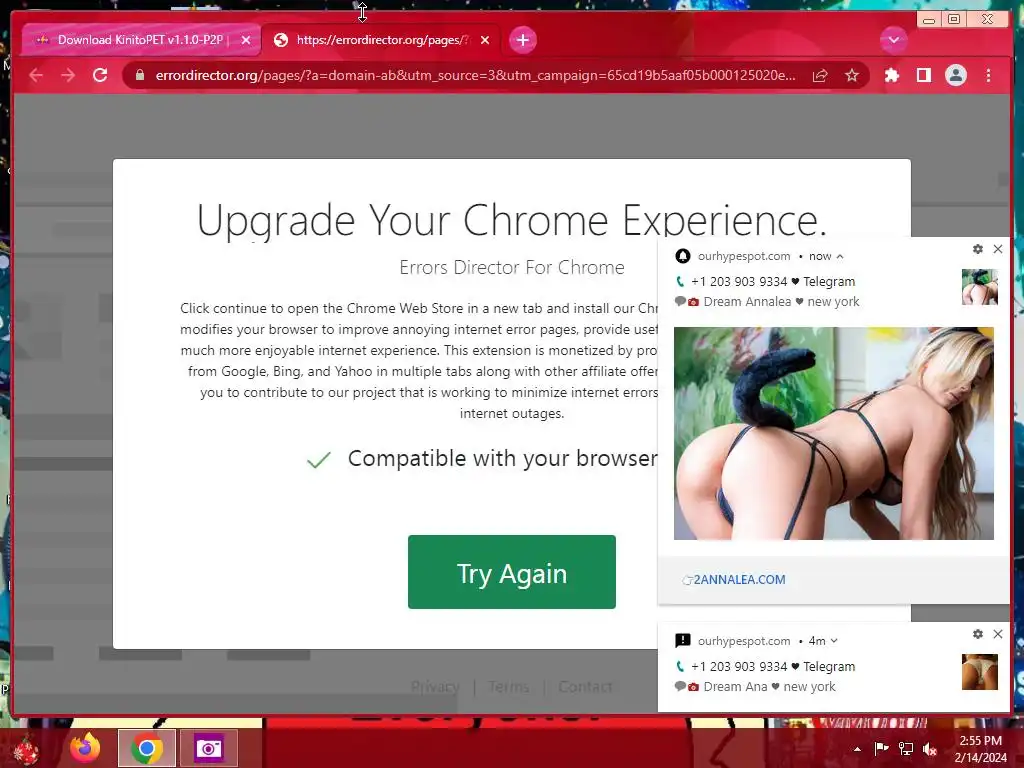Viewport: 1024px width, 768px height.
Task: Click thumbnail in the 4m notification
Action: tap(980, 672)
